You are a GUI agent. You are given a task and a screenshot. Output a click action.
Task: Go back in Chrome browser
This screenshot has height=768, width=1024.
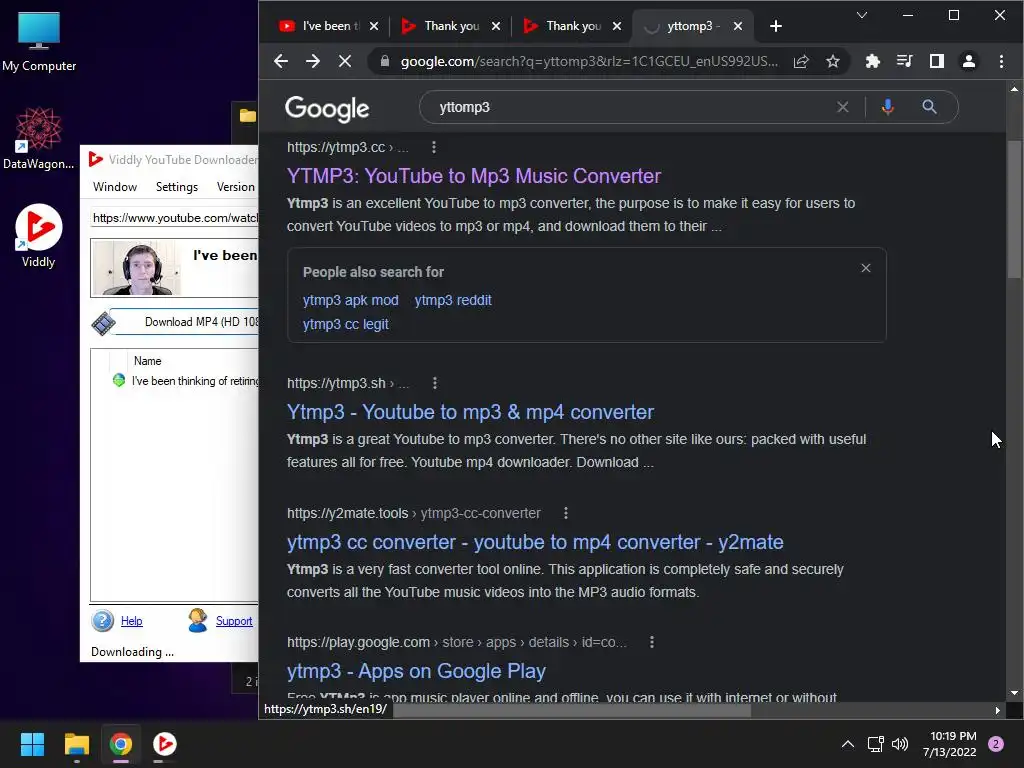281,61
